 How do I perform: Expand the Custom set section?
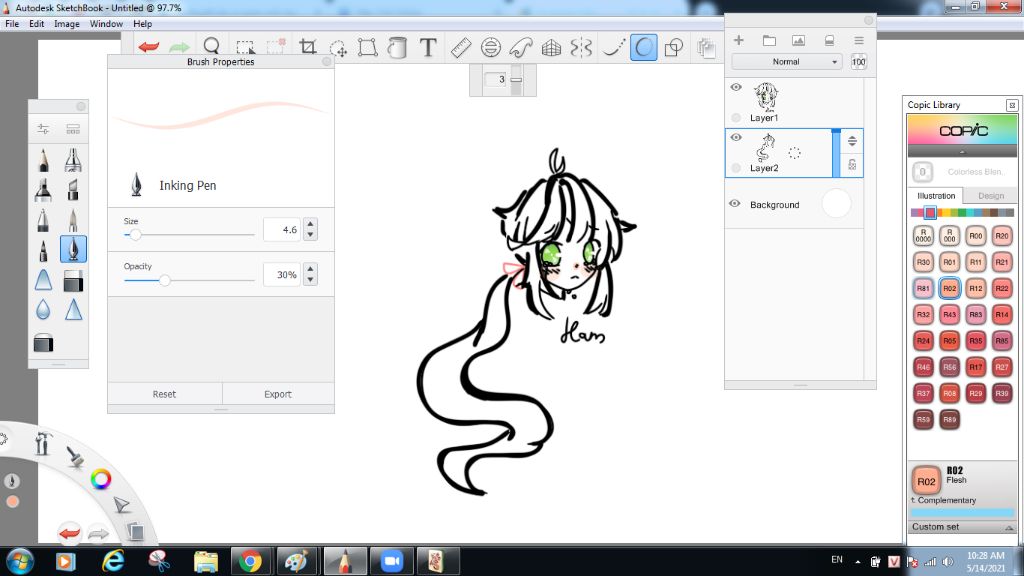(x=962, y=526)
